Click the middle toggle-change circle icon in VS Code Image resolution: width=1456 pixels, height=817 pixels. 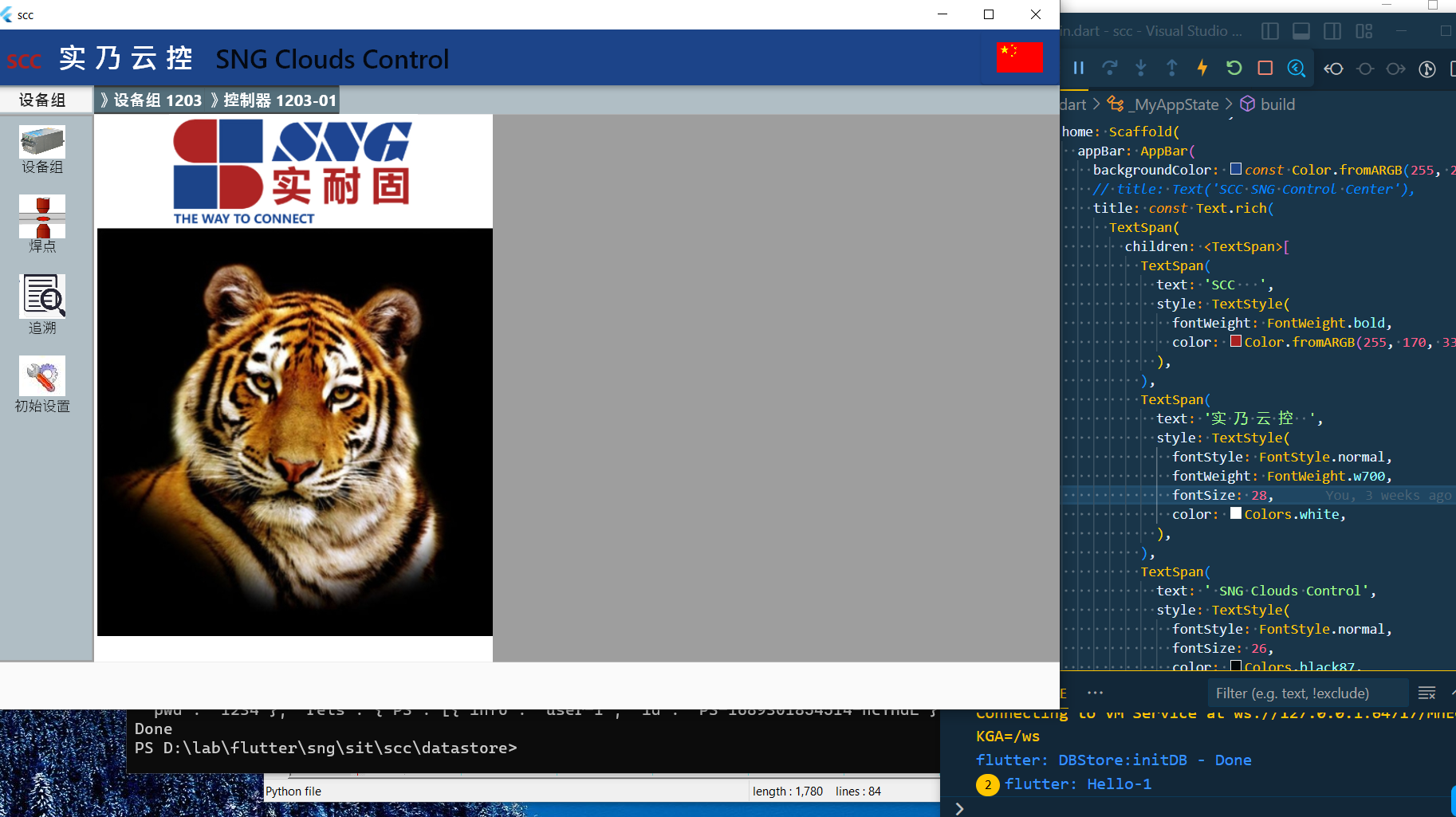[1365, 69]
